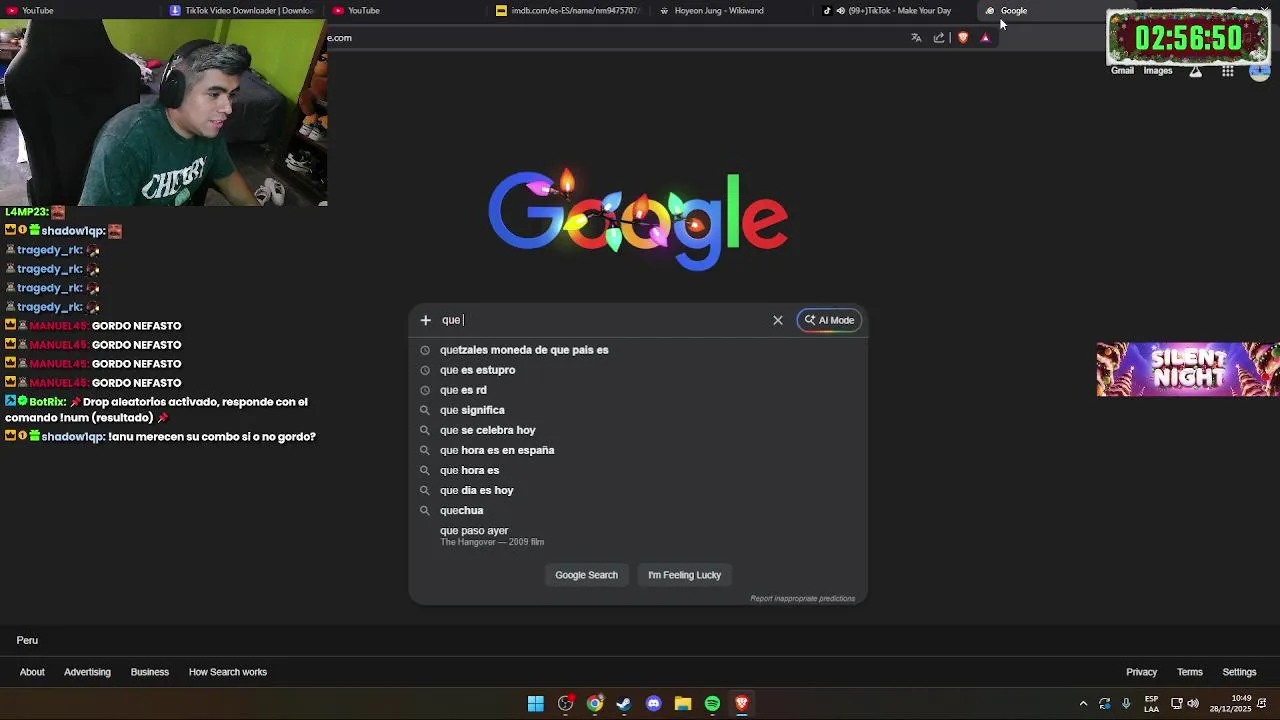Open the Google apps grid icon
The image size is (1280, 720).
tap(1228, 71)
